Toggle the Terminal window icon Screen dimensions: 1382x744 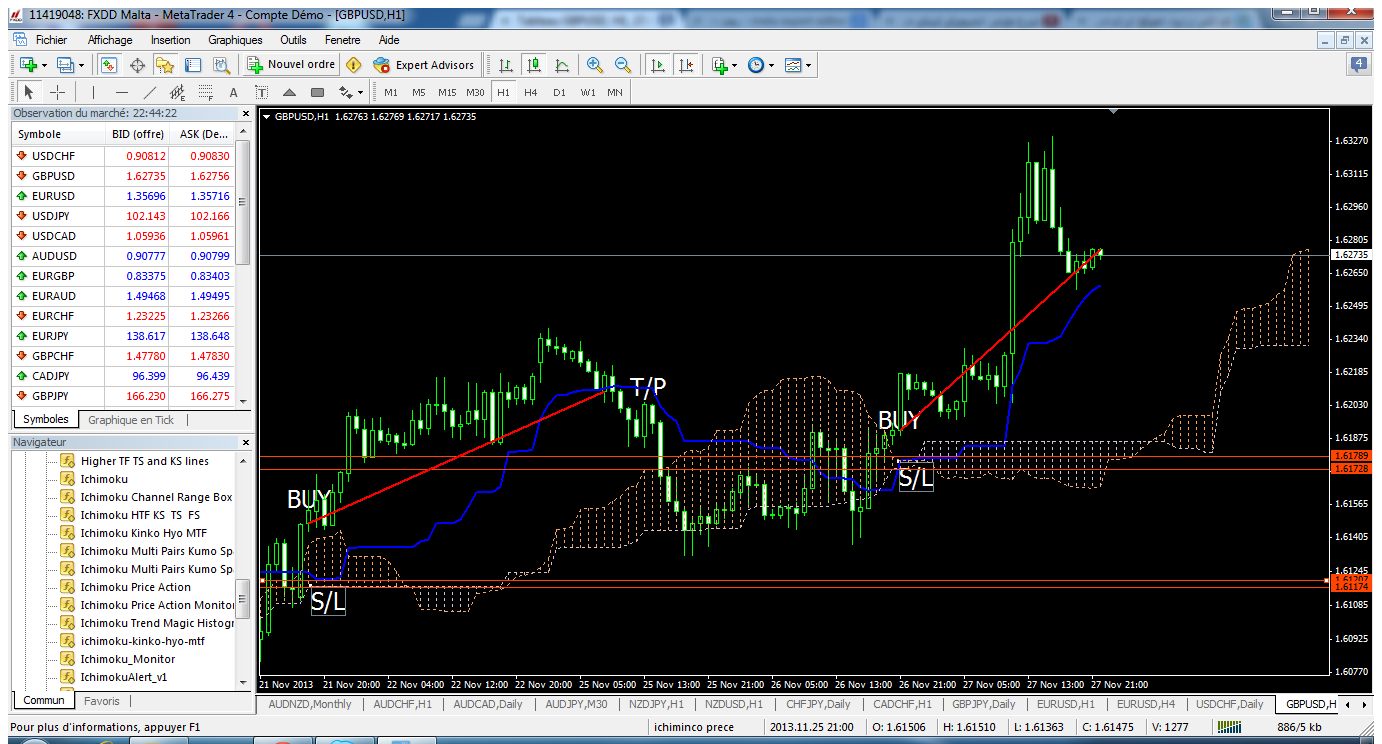click(193, 65)
